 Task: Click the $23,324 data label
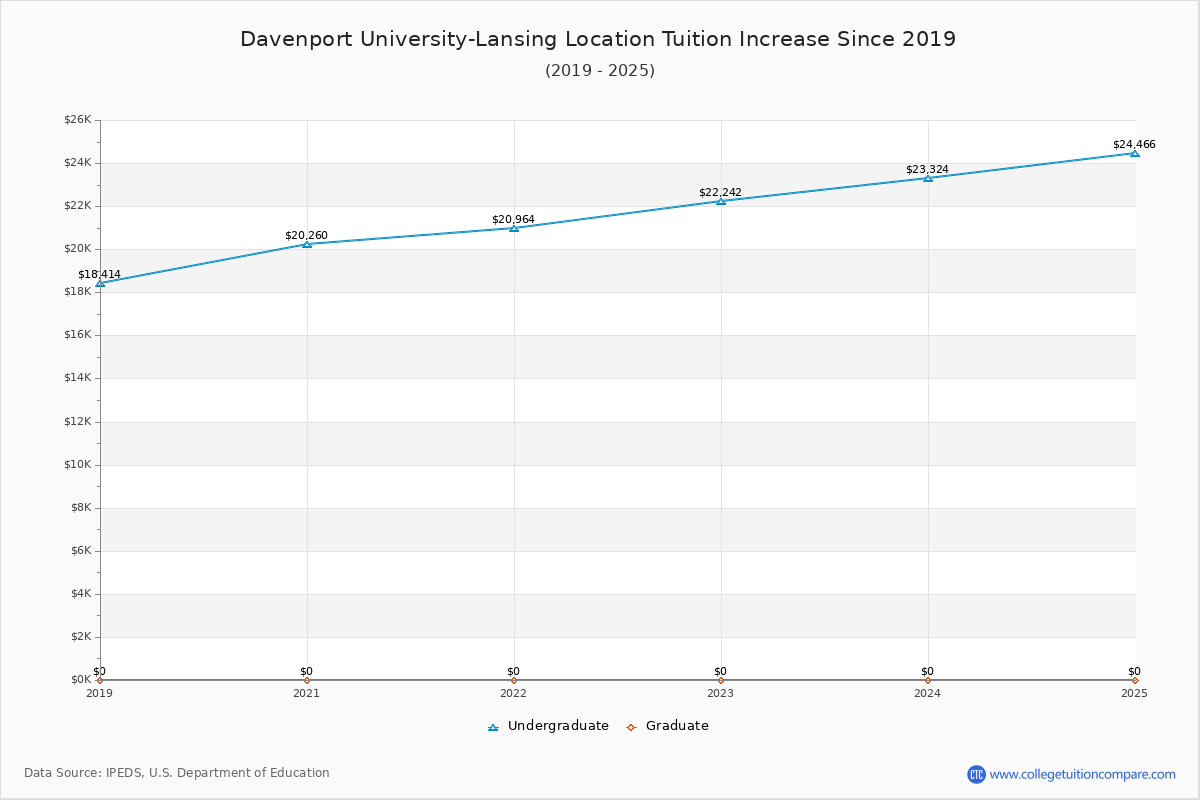pyautogui.click(x=927, y=169)
